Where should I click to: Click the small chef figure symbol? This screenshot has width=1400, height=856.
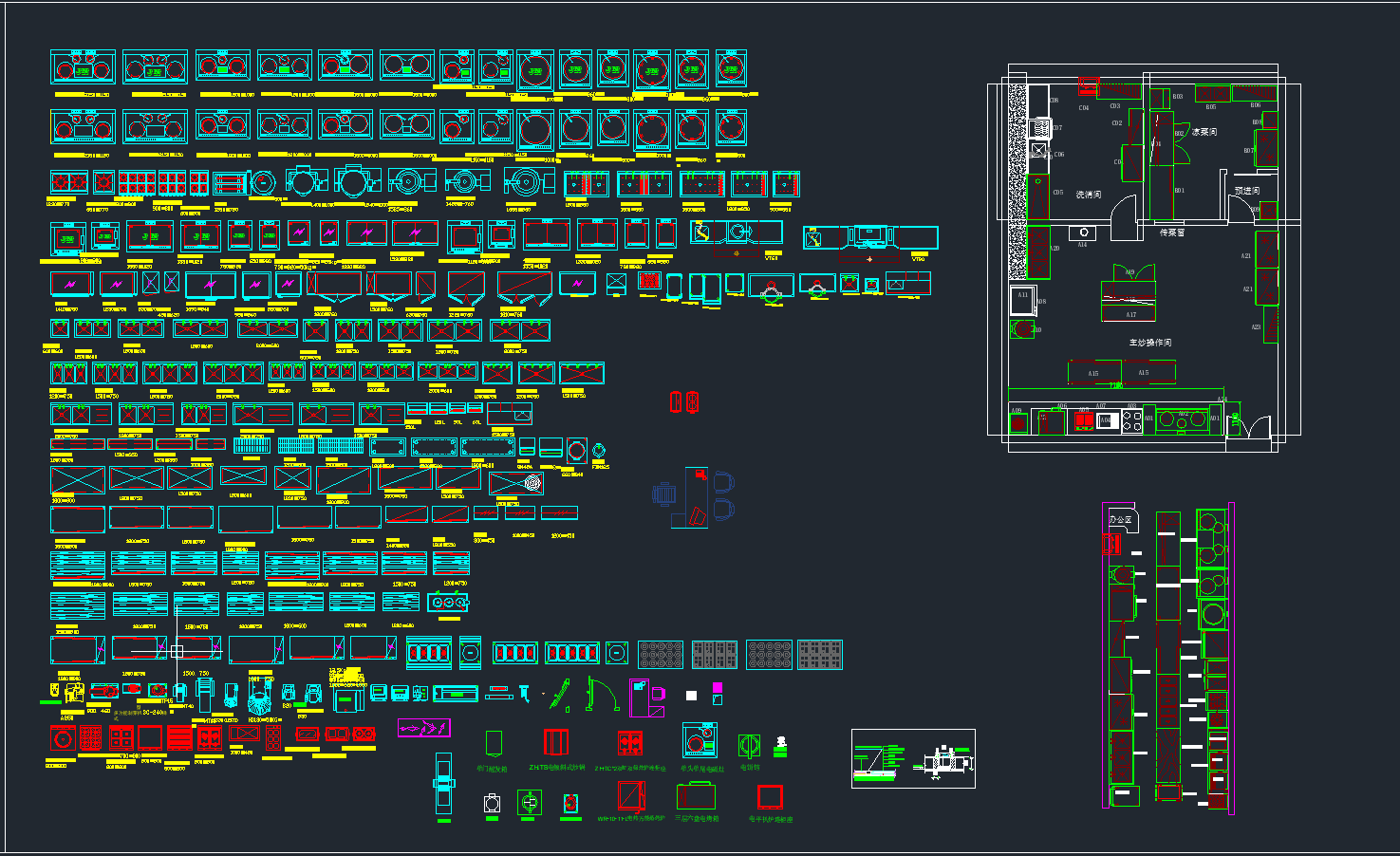point(780,746)
